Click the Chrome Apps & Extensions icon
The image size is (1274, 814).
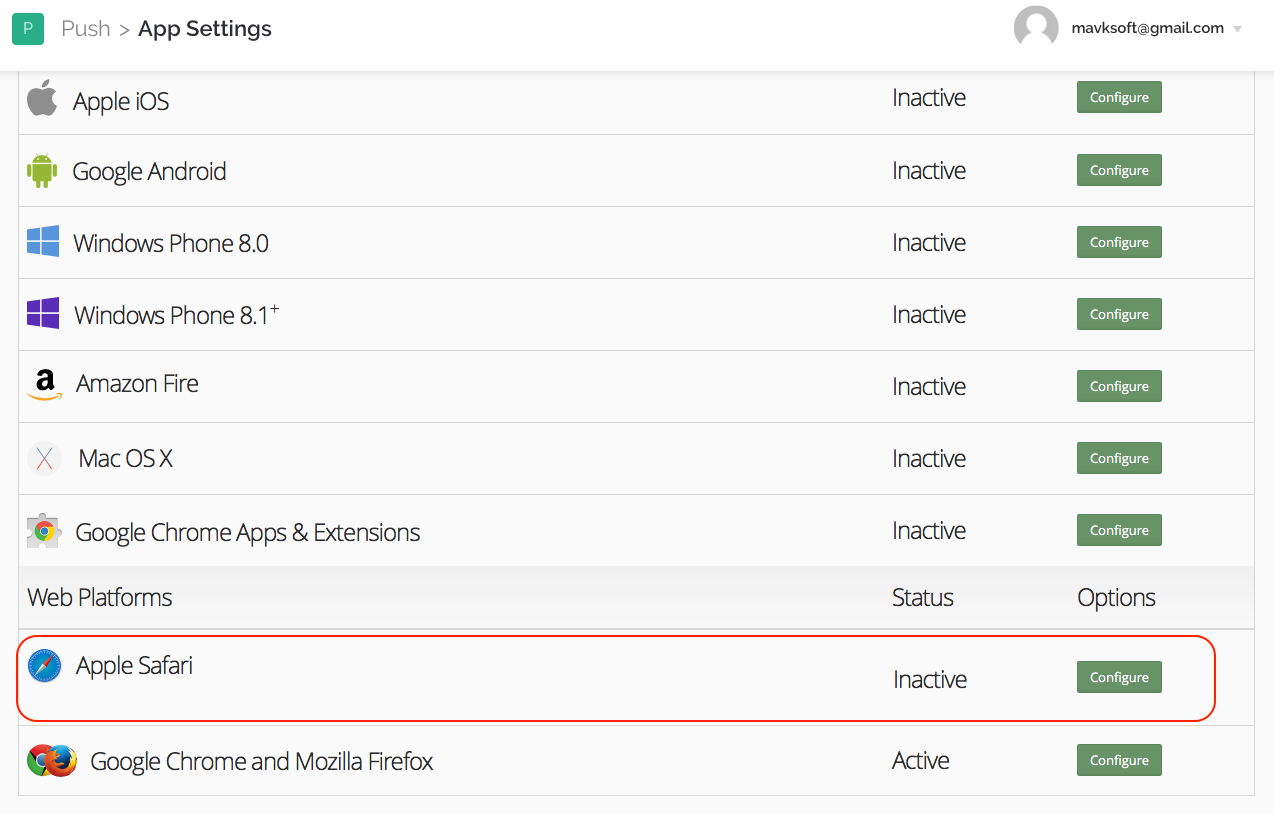point(44,531)
